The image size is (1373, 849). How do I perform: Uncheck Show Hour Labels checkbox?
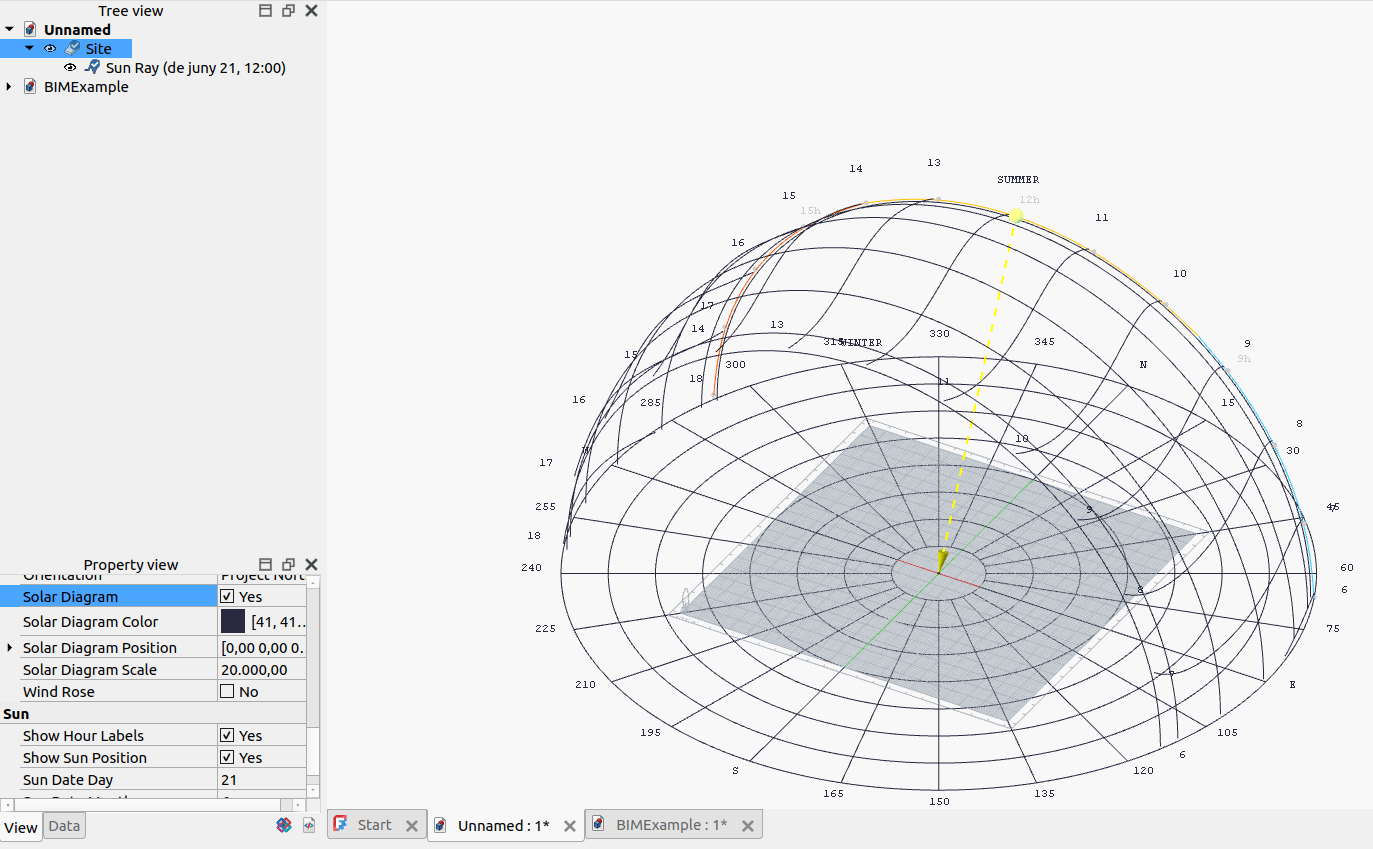[227, 736]
